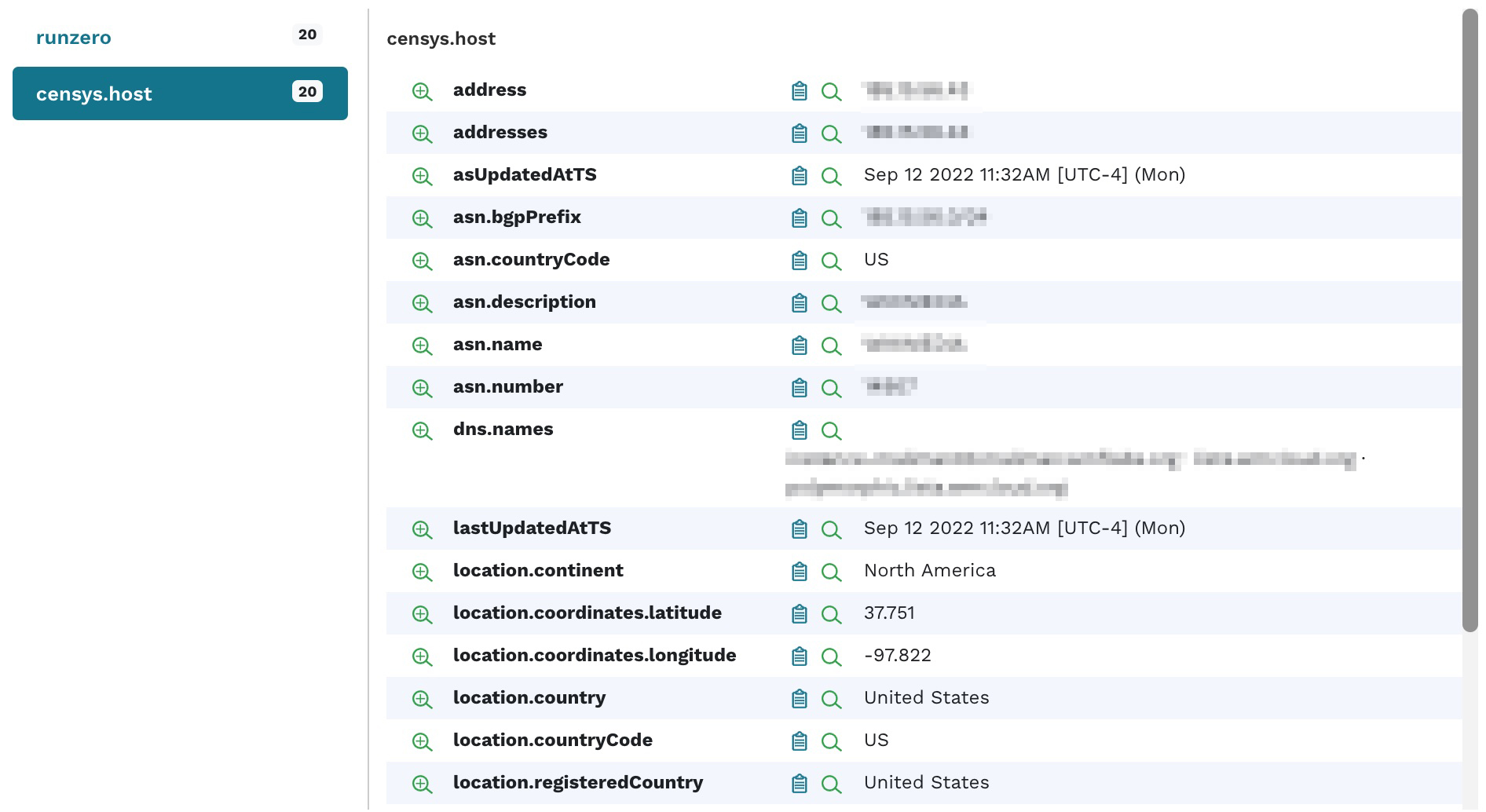Copy the asn.bgpPrefix value

pyautogui.click(x=799, y=218)
